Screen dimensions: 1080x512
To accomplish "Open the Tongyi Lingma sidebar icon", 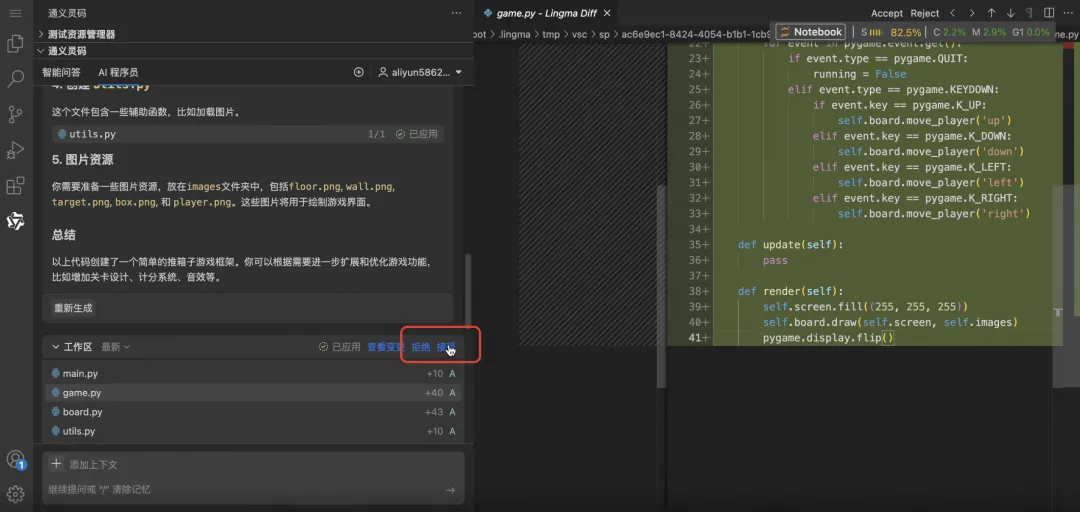I will [15, 221].
